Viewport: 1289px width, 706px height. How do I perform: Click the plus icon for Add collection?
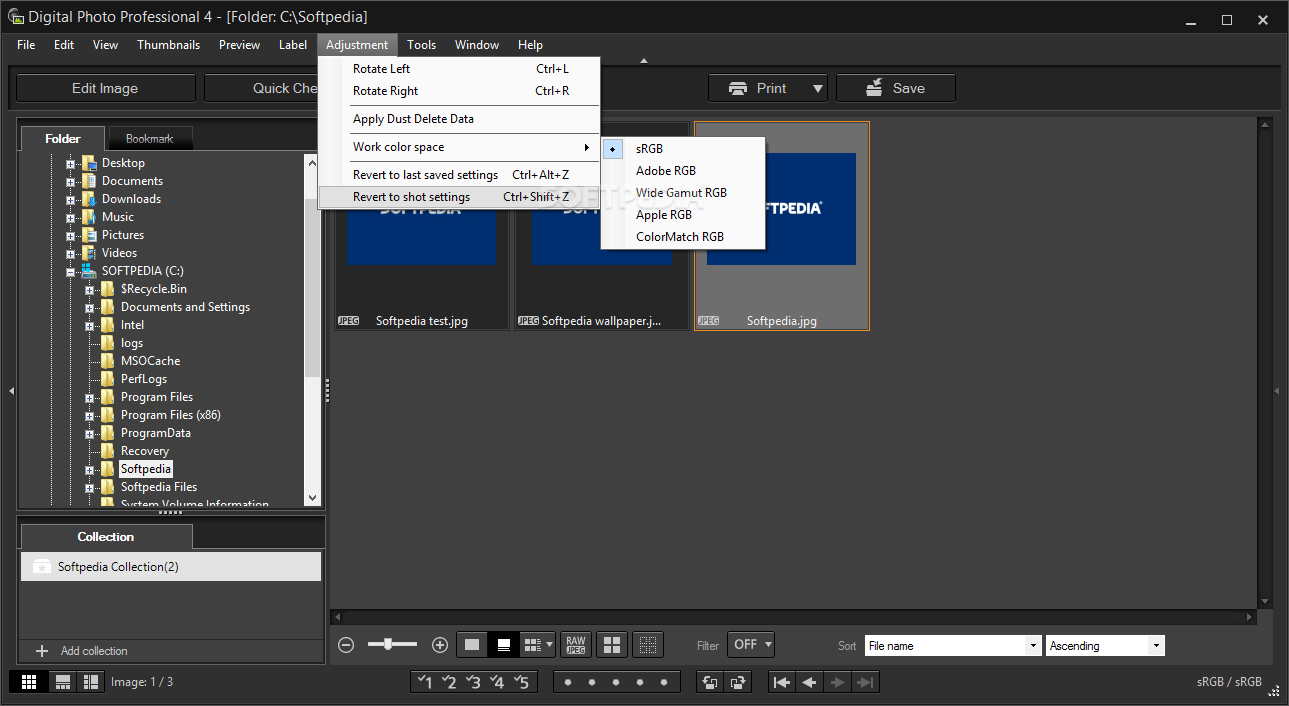coord(42,651)
